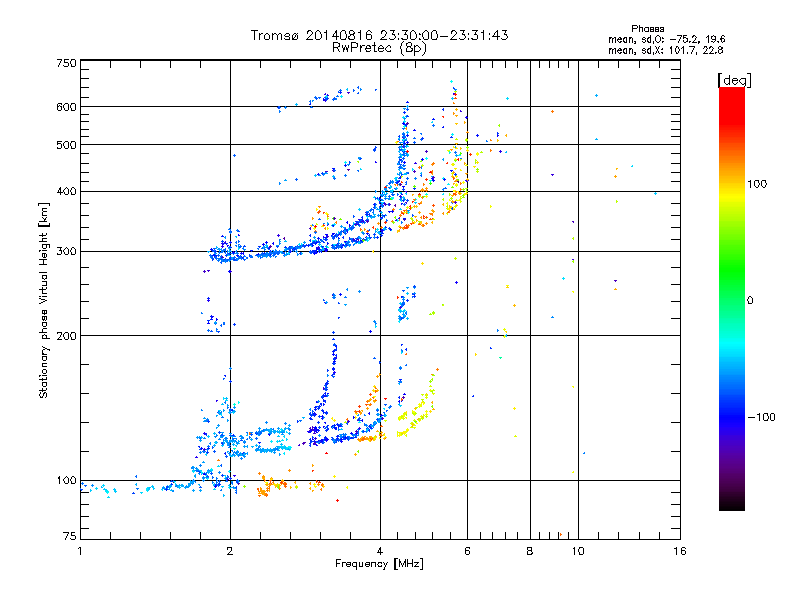Click the x-axis tick label '6'
800x600 pixels.
tap(467, 551)
